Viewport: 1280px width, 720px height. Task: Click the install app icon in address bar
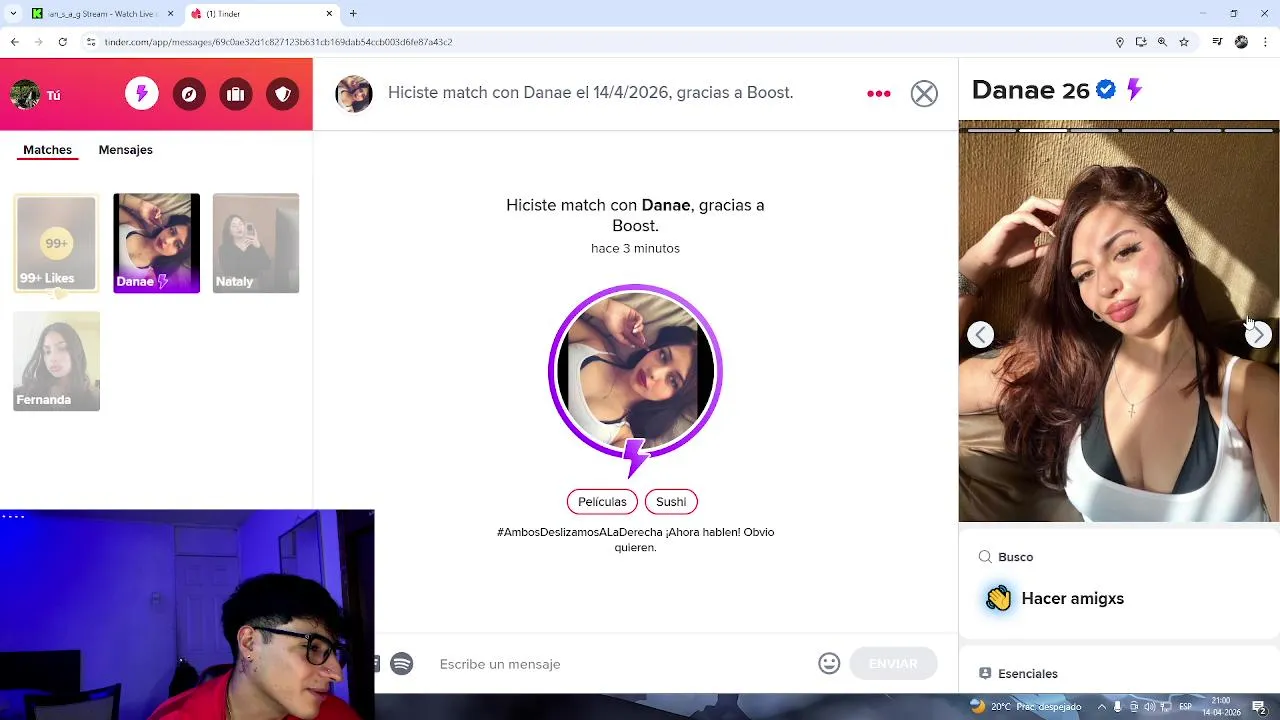point(1141,42)
